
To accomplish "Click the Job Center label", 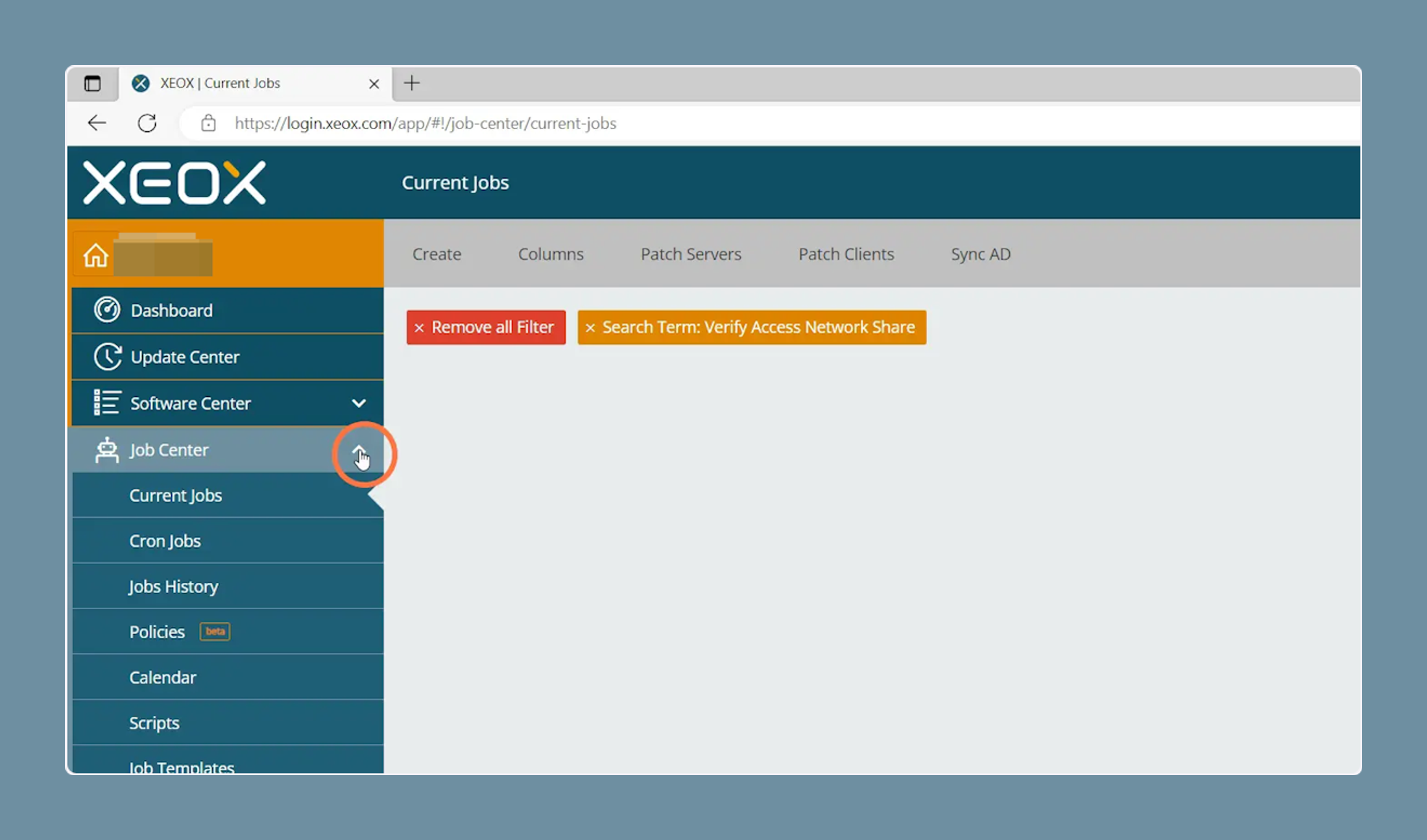I will pos(169,450).
